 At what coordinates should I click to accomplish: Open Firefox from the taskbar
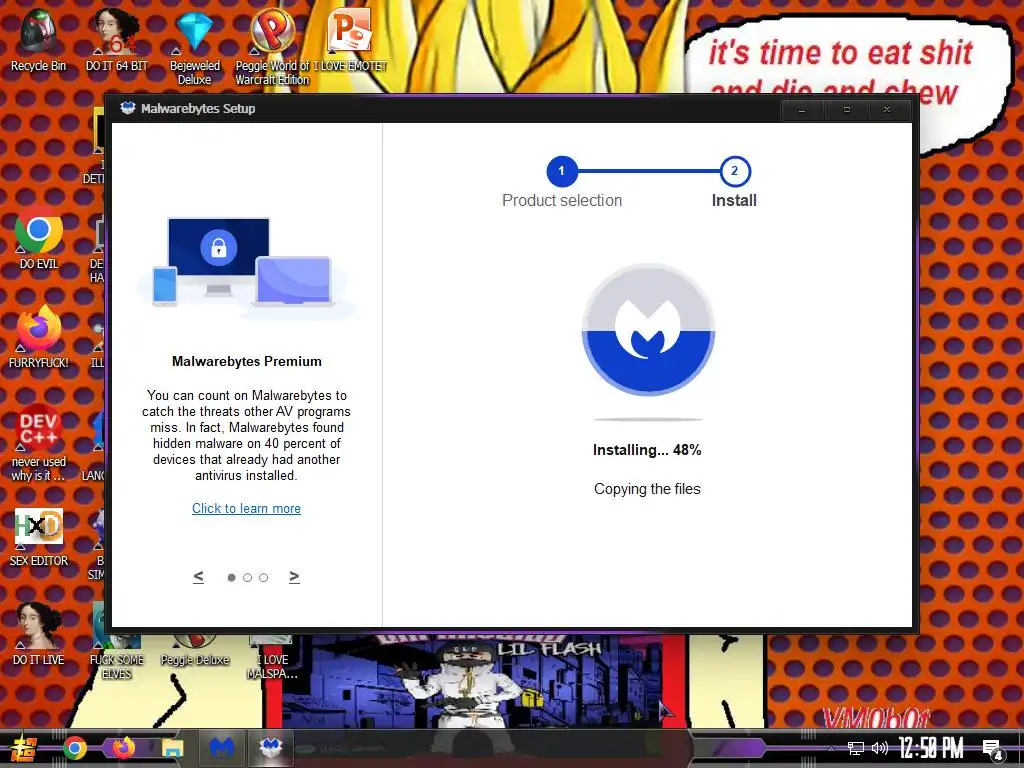[x=123, y=748]
